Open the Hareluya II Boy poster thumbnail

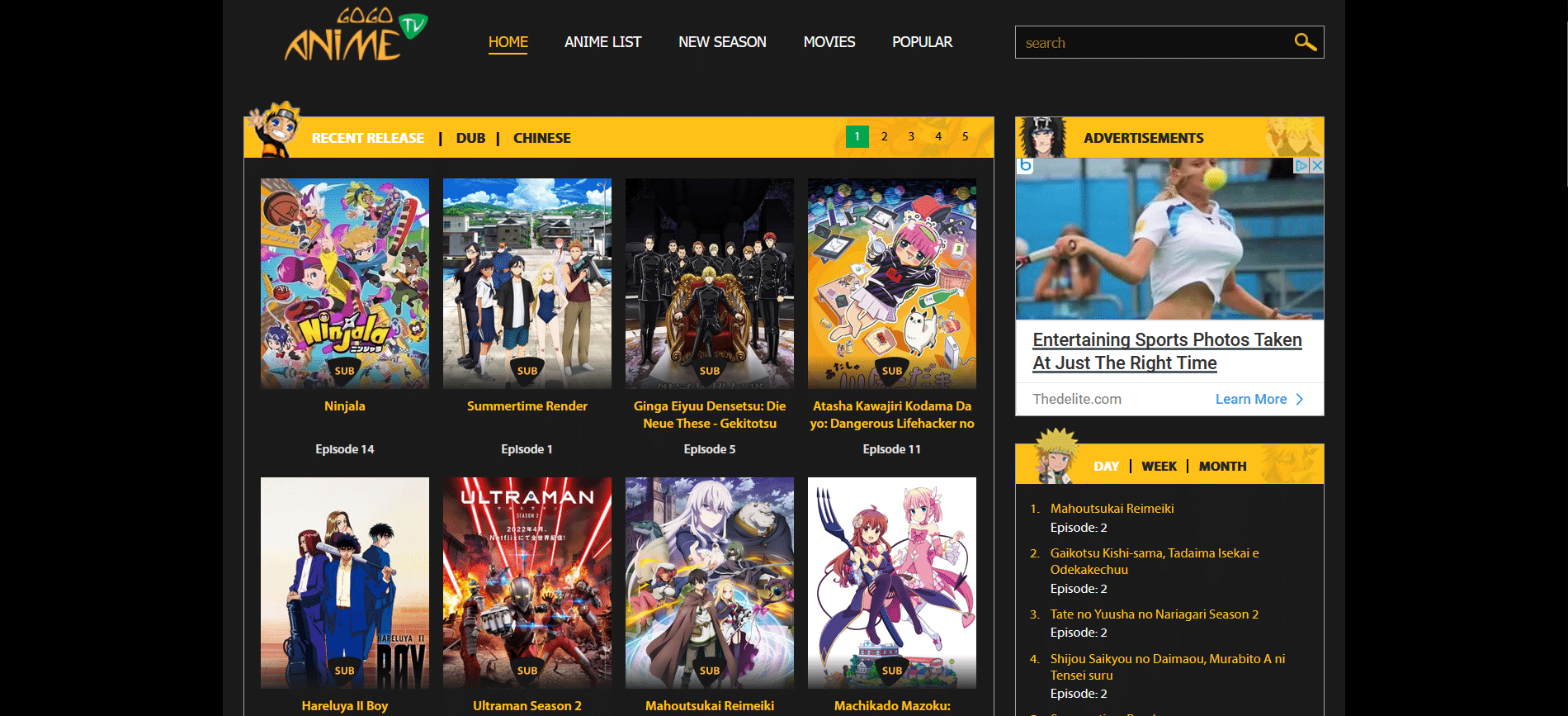tap(345, 582)
